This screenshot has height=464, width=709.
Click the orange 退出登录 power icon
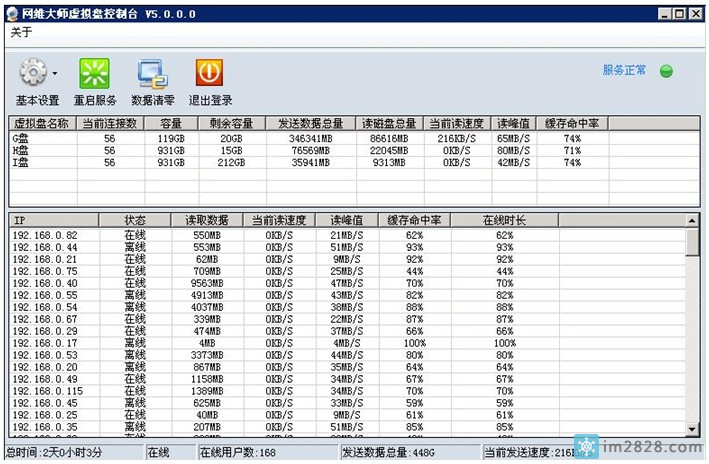click(x=209, y=72)
